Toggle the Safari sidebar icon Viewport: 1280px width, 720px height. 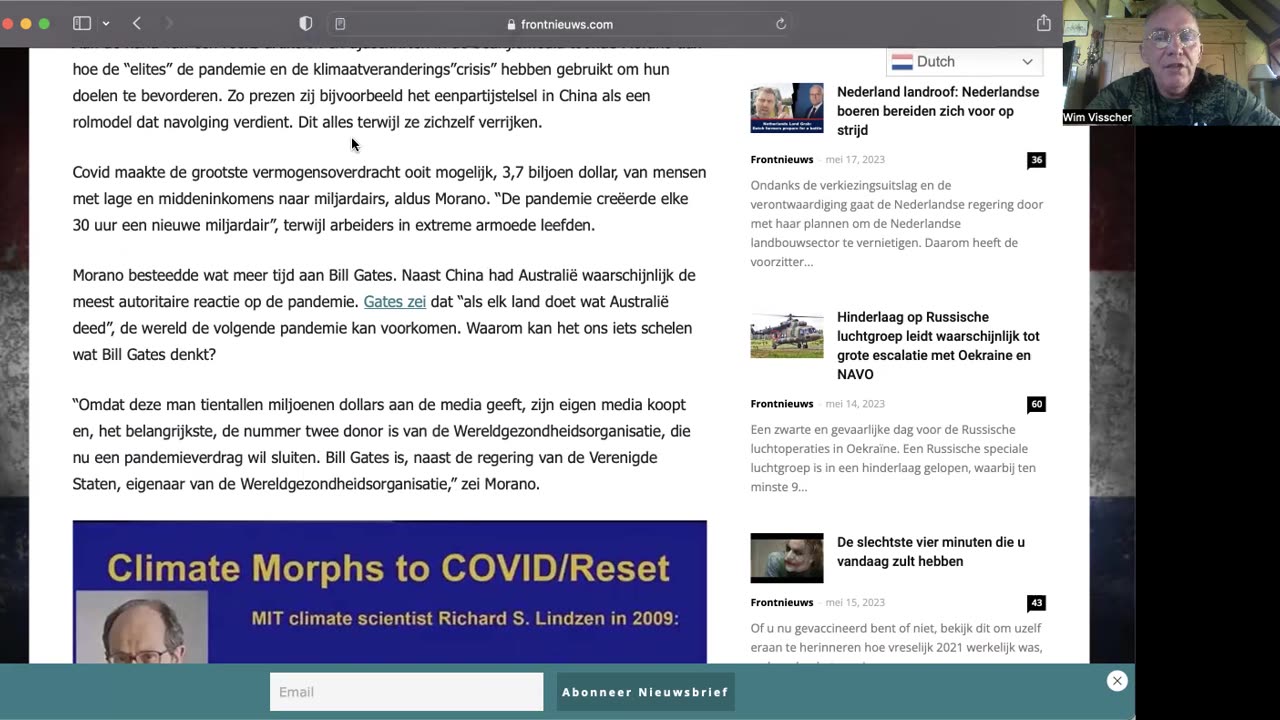[82, 23]
